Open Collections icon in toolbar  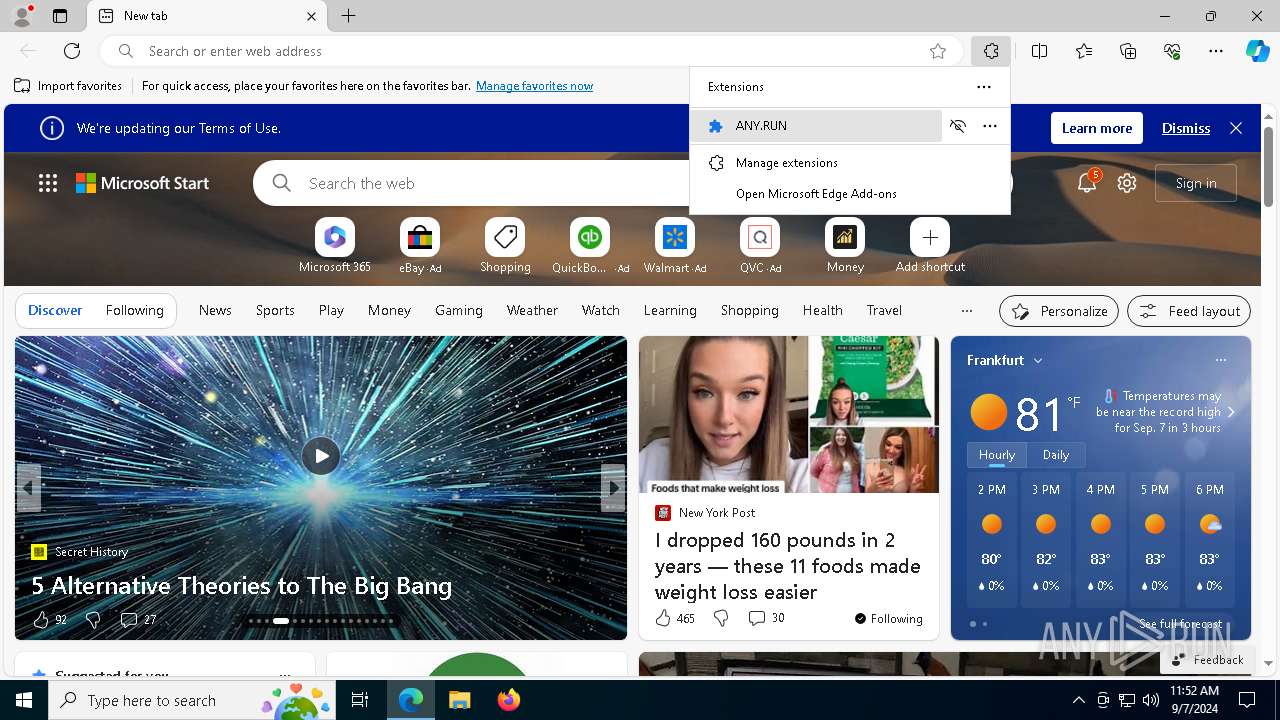[1128, 51]
